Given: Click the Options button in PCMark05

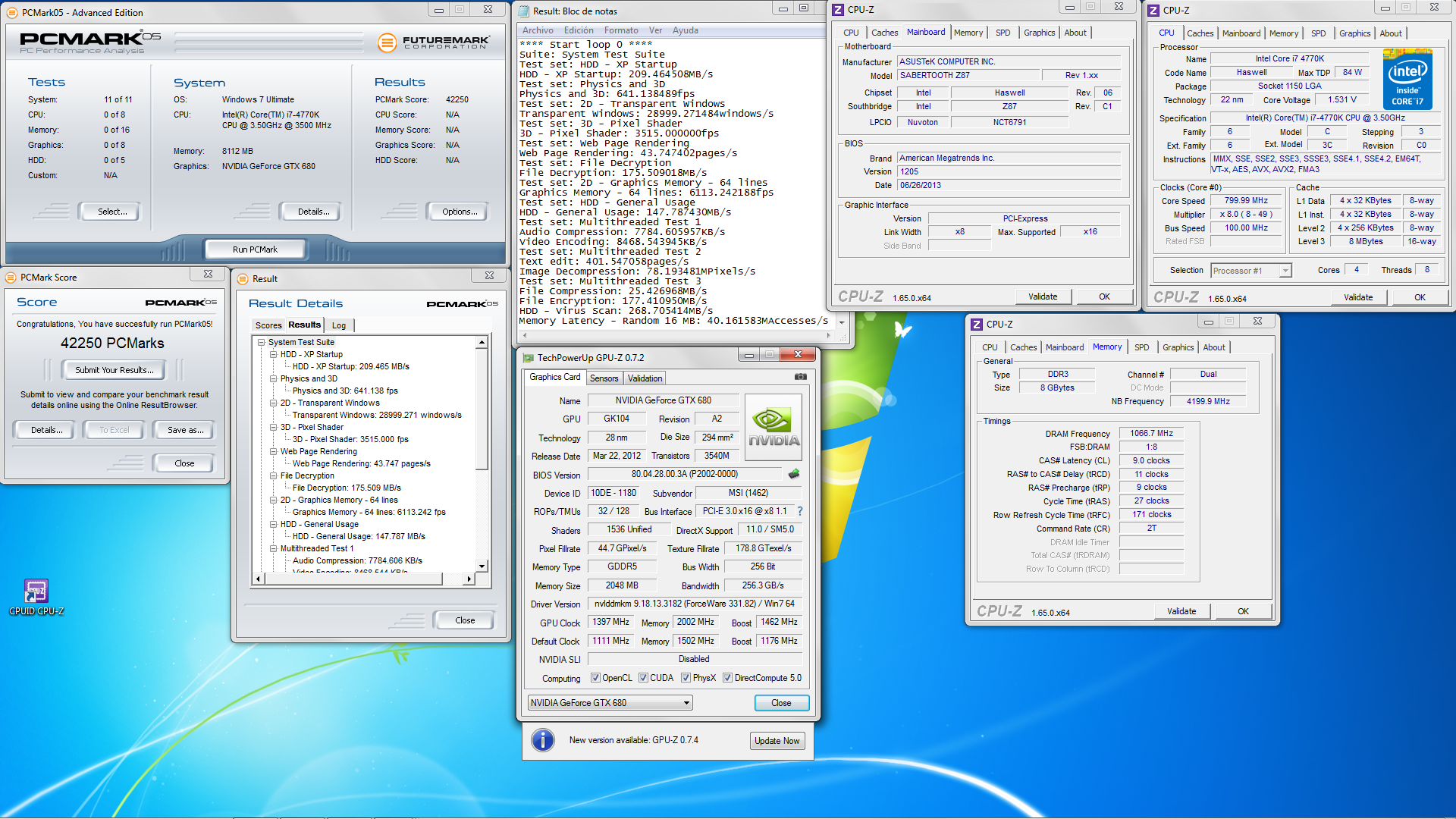Looking at the screenshot, I should 460,212.
